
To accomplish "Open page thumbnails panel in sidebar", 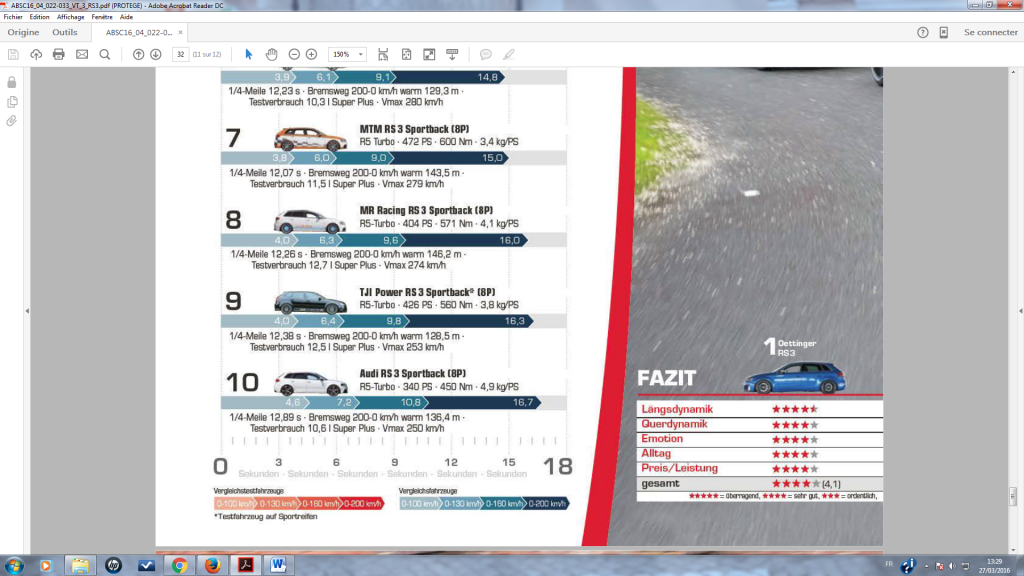I will coord(12,101).
